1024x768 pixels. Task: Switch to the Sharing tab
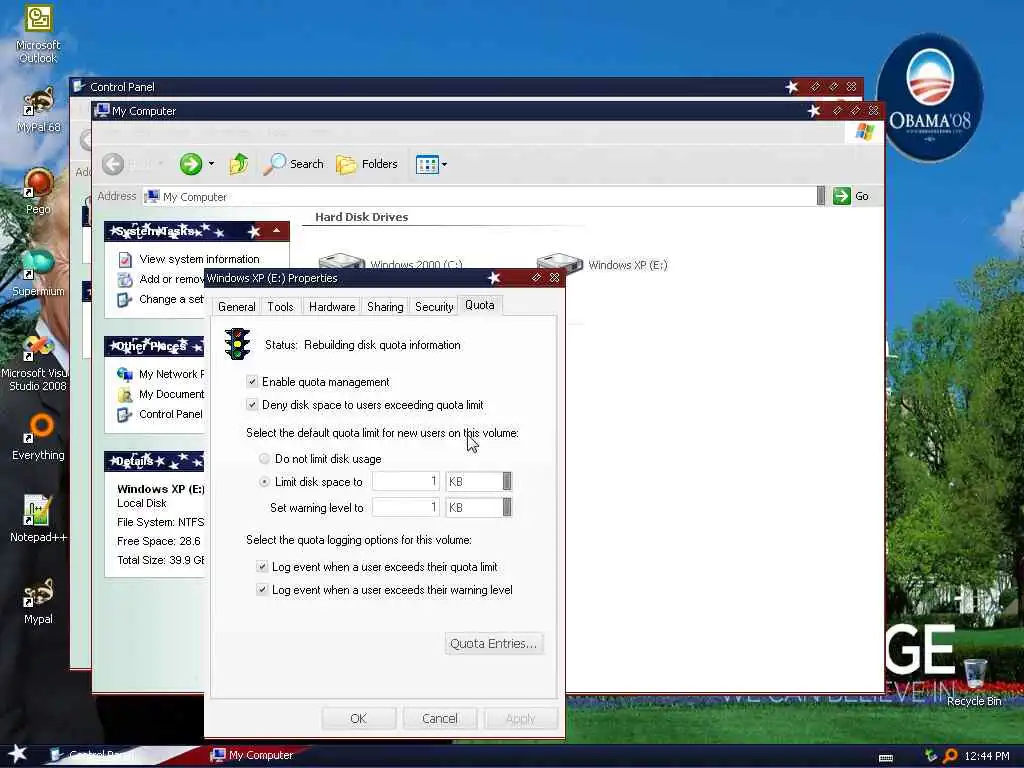(385, 307)
